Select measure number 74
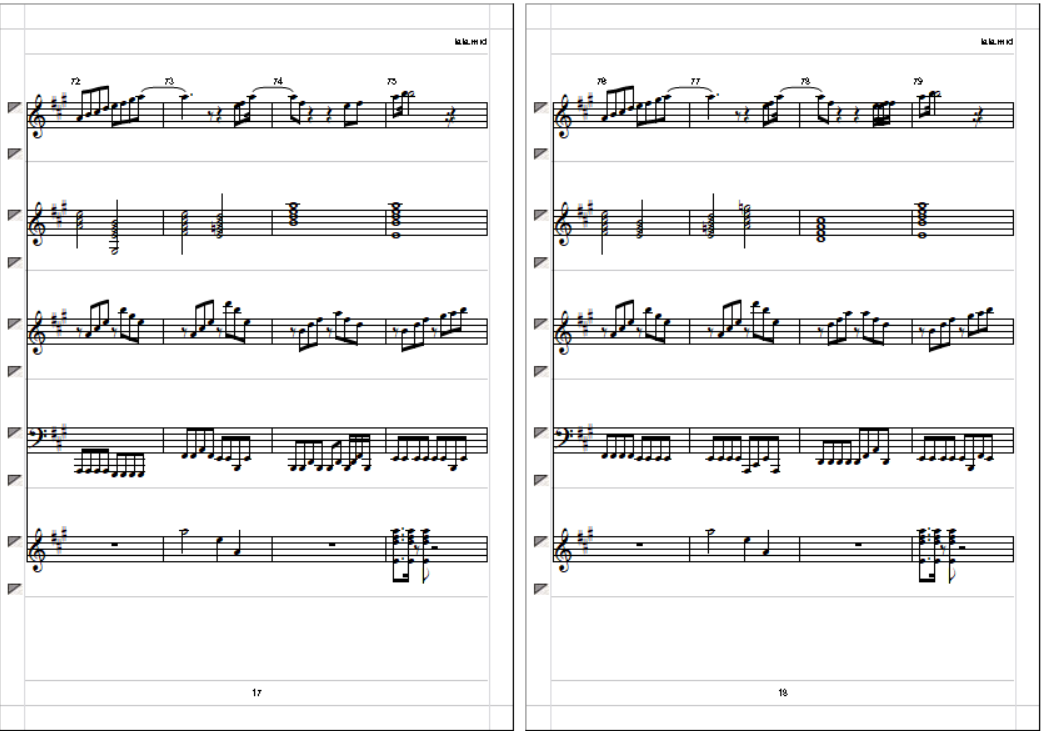This screenshot has height=731, width=1041. coord(278,81)
